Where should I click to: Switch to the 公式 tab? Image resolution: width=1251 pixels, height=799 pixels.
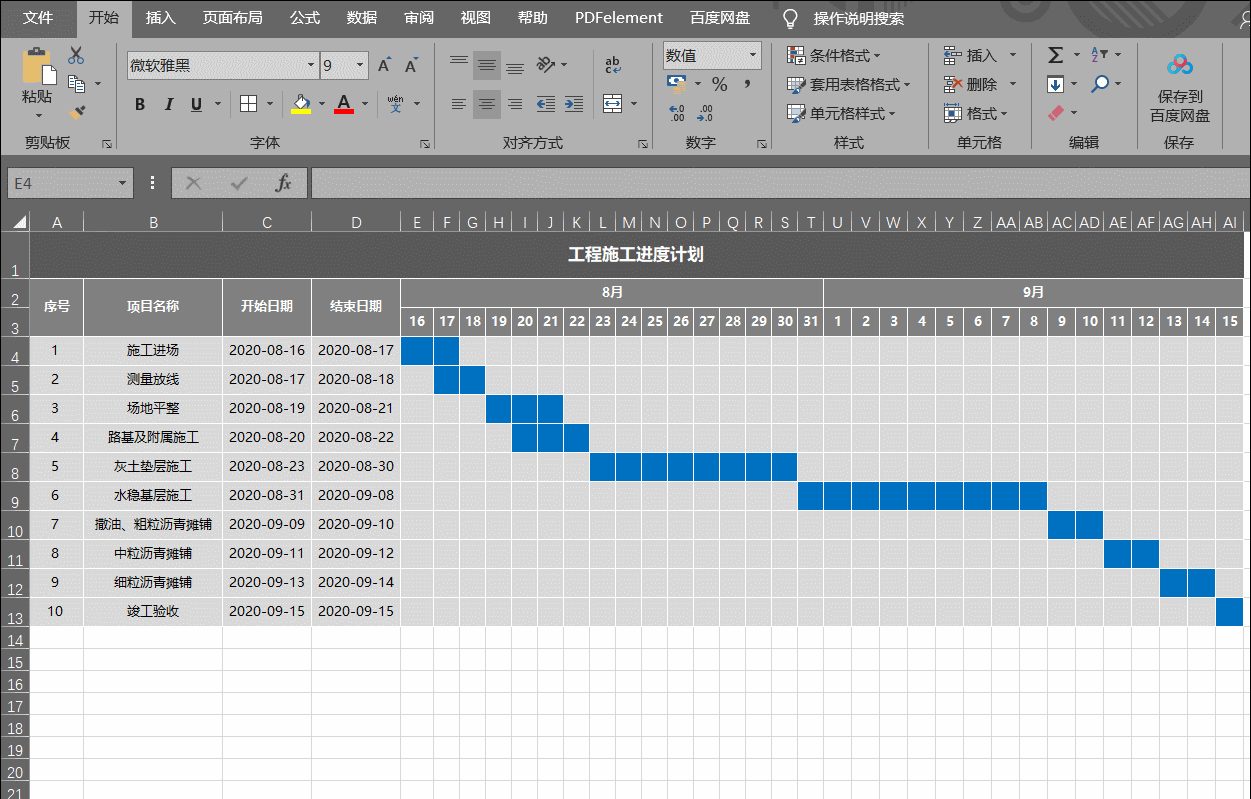[x=305, y=18]
